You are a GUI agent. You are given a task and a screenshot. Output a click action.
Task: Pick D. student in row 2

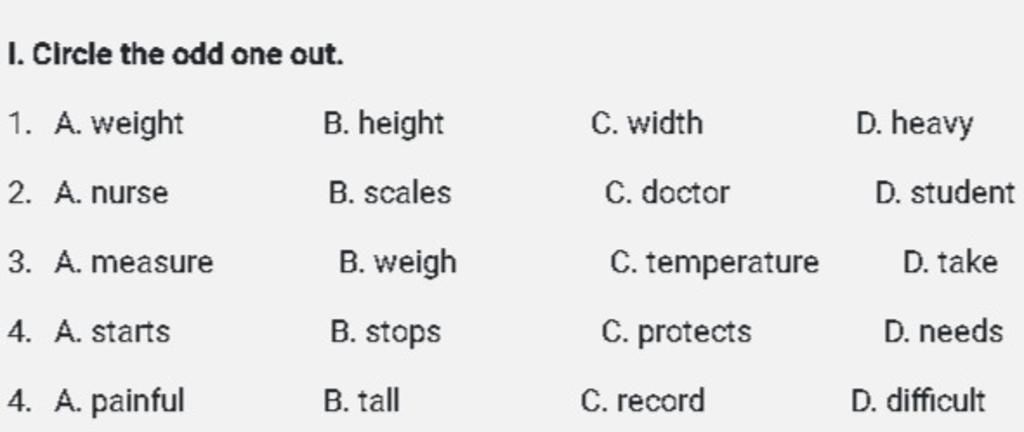945,193
